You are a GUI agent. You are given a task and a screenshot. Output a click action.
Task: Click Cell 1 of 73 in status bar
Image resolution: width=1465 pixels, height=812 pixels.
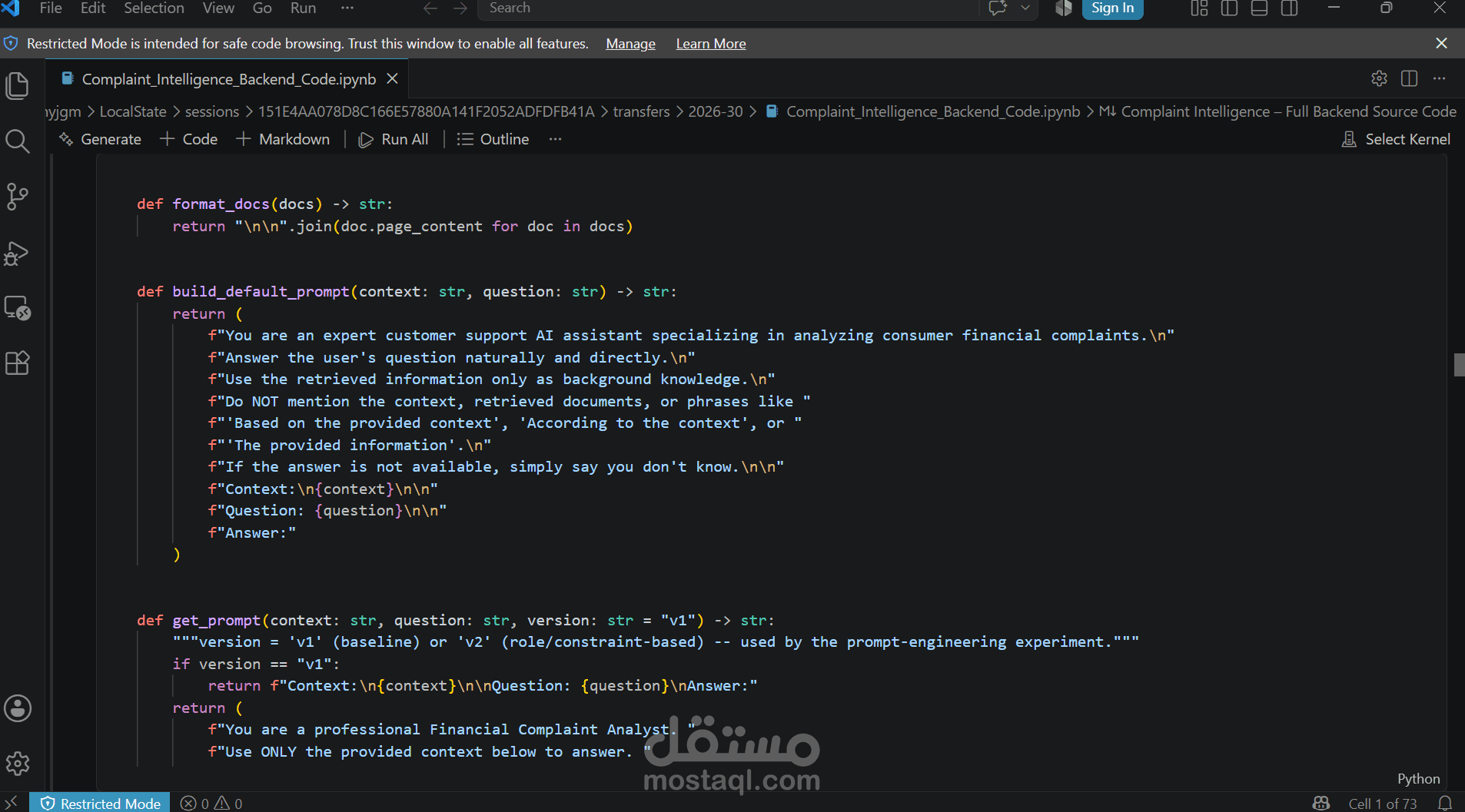click(x=1382, y=803)
